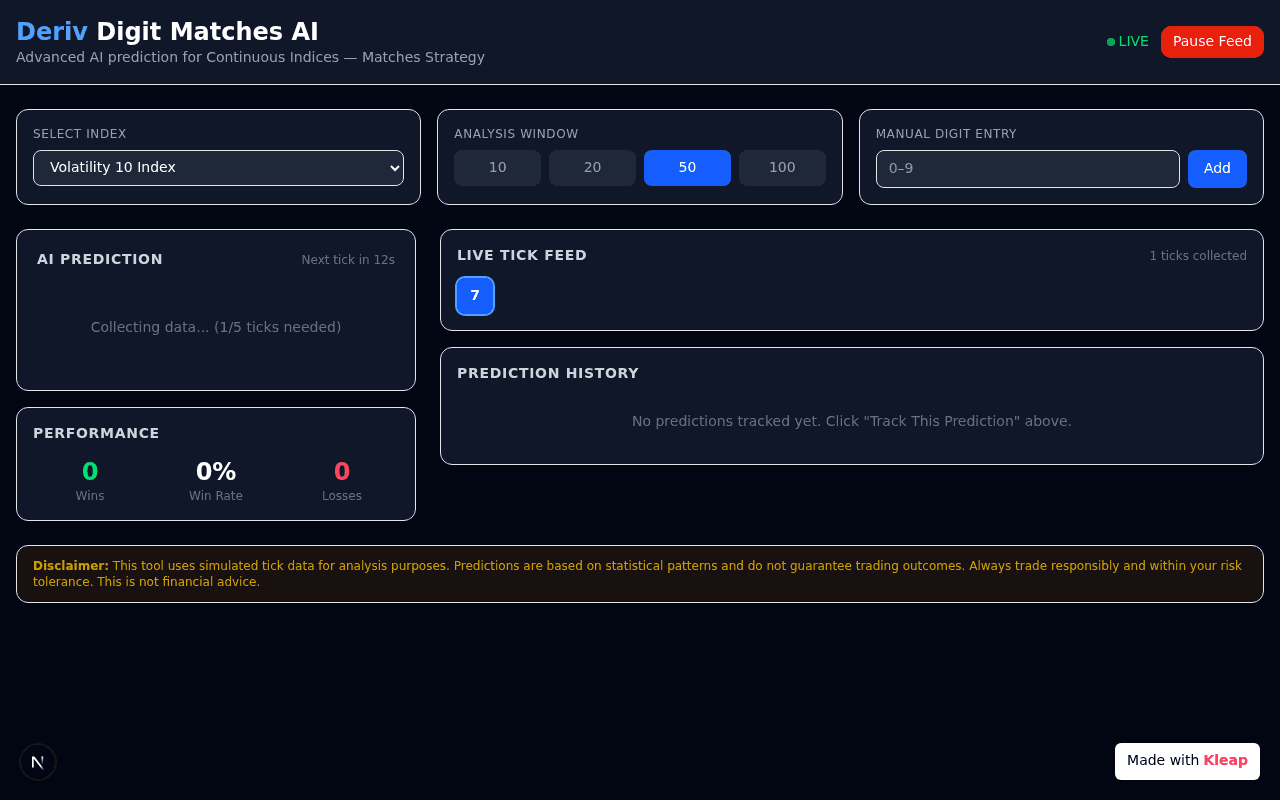Click the Performance heading

tap(96, 433)
